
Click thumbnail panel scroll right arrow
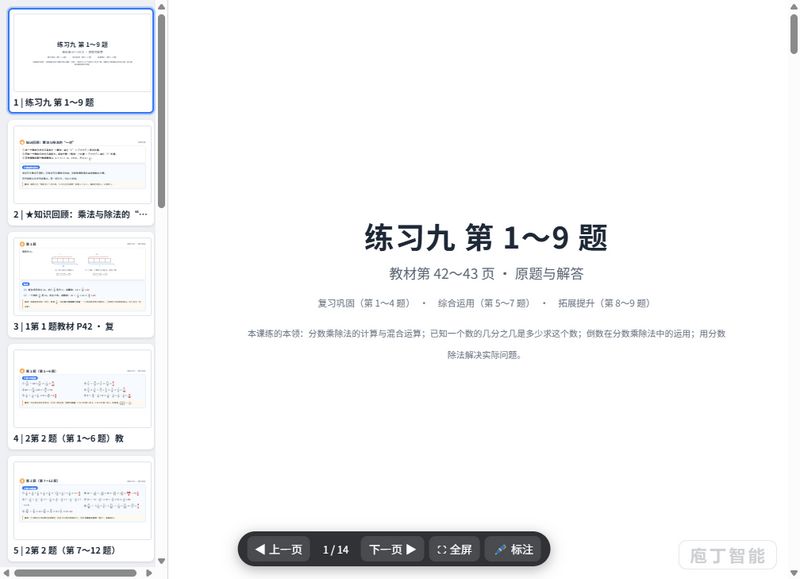point(149,573)
